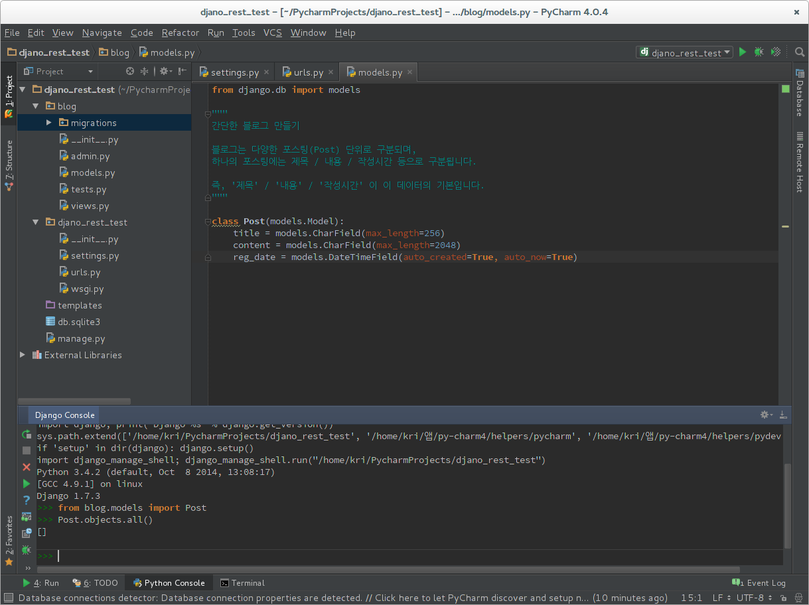Collapse the inner djano_rest_test folder
Image resolution: width=809 pixels, height=605 pixels.
(35, 222)
